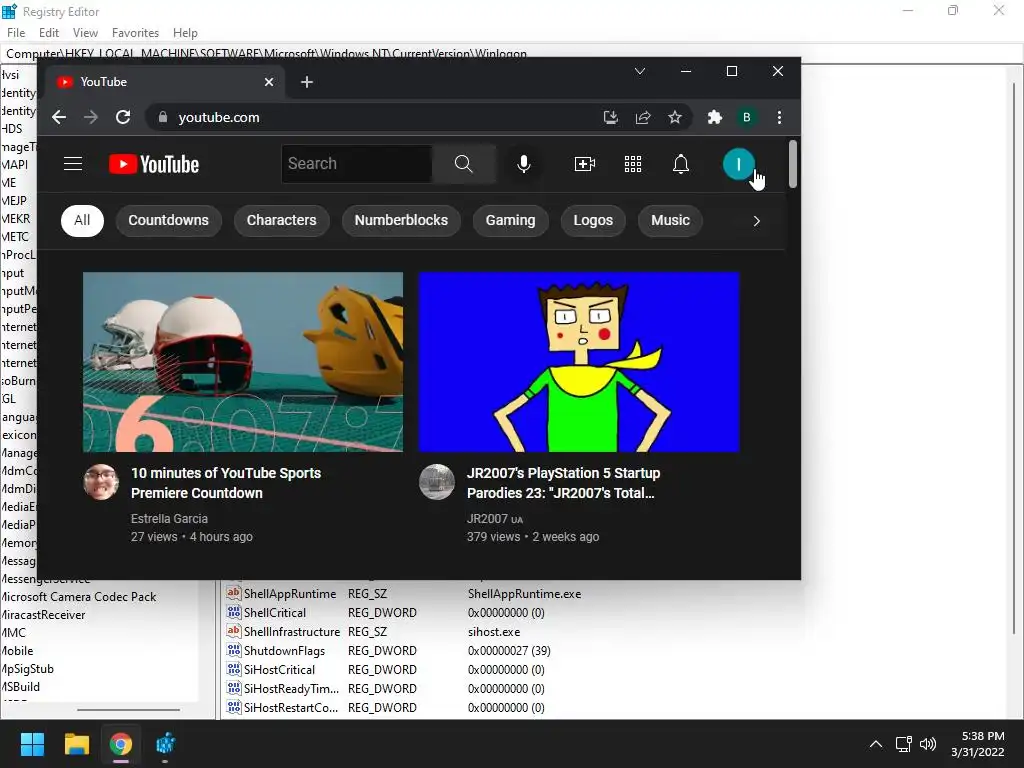Select the Logos chip

[593, 220]
